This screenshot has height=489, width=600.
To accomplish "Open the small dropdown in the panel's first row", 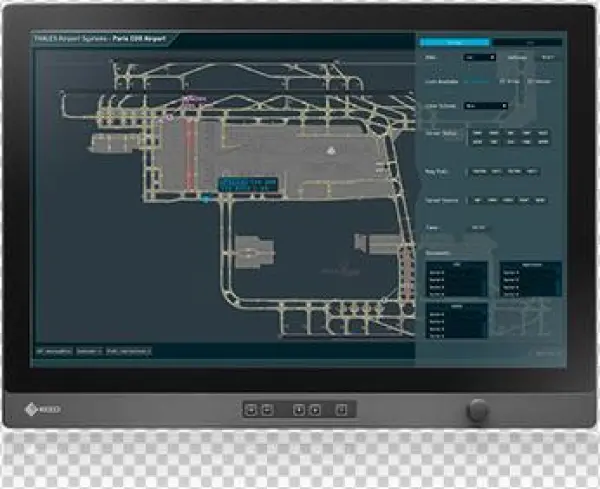I will 479,57.
